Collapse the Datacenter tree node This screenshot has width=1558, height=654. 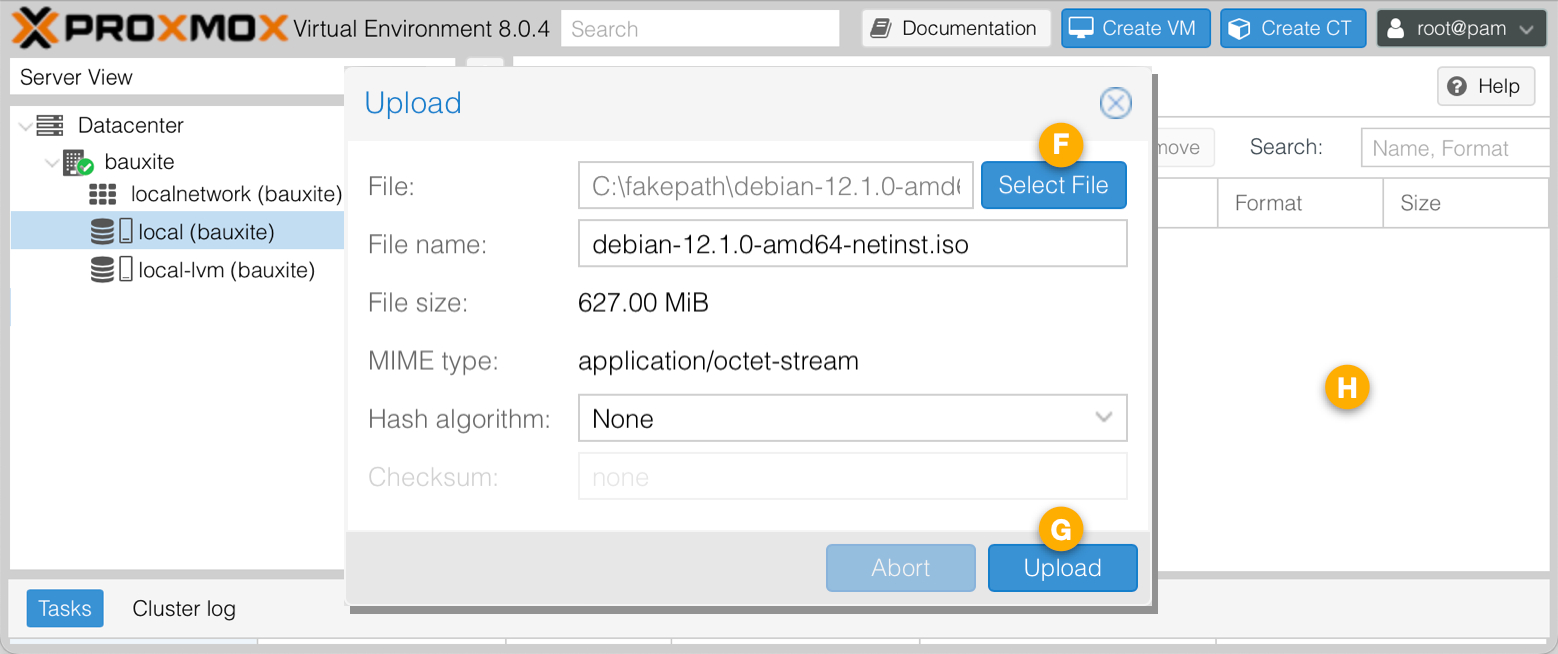pyautogui.click(x=25, y=126)
